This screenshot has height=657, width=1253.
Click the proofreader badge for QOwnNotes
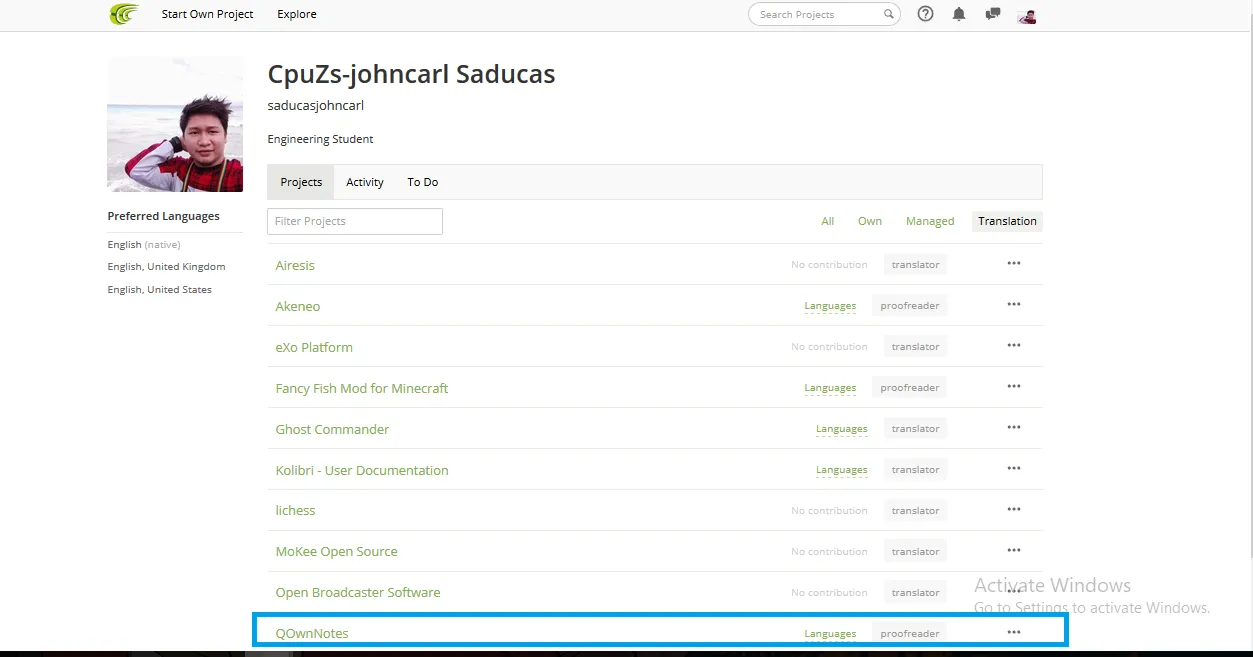(x=909, y=633)
